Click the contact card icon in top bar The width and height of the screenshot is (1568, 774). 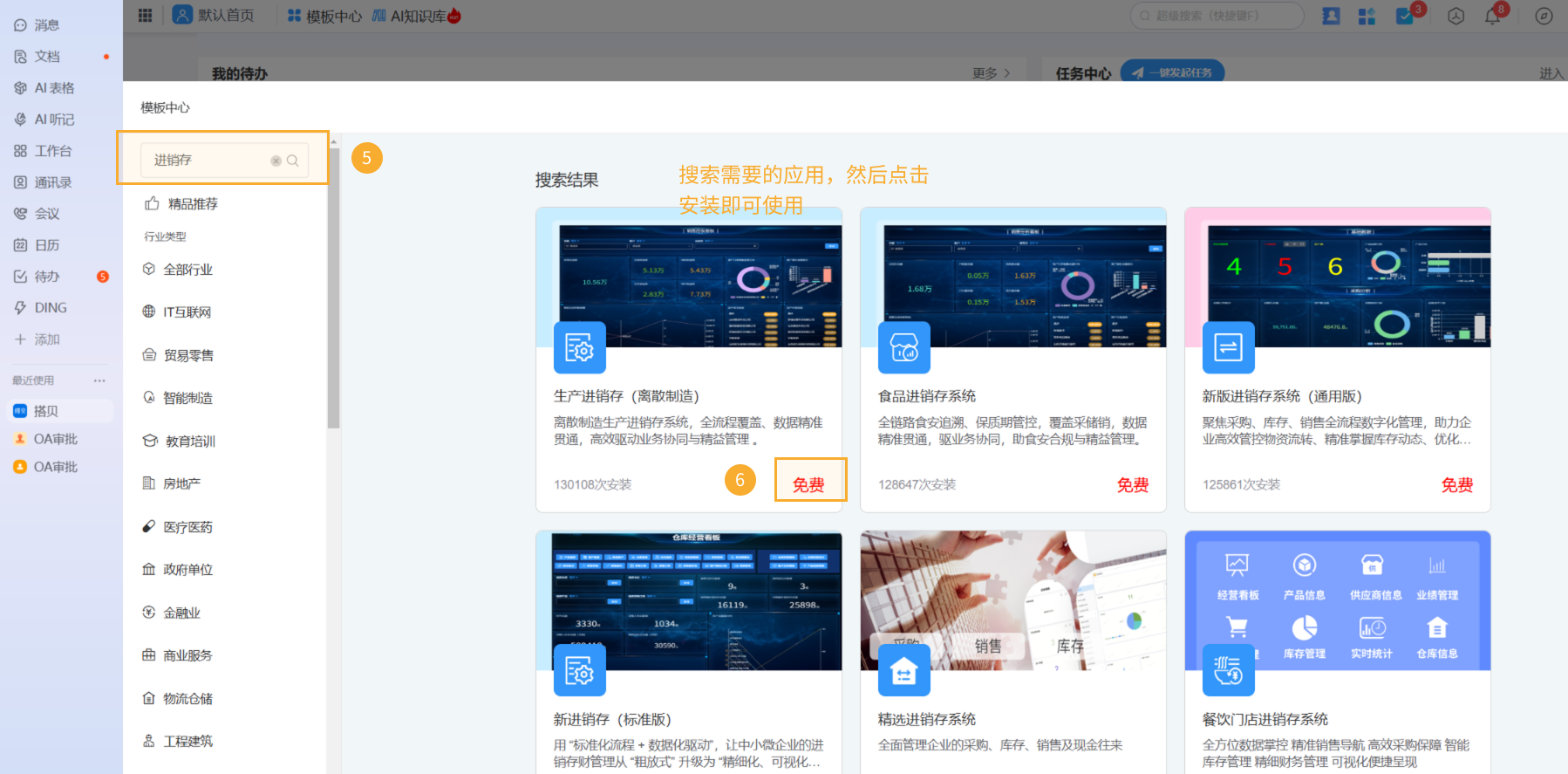pyautogui.click(x=1331, y=16)
